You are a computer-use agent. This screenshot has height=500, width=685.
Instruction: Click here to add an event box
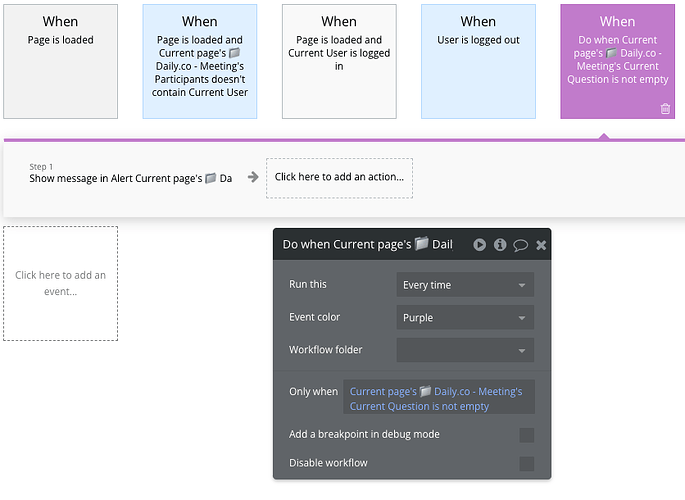(60, 283)
